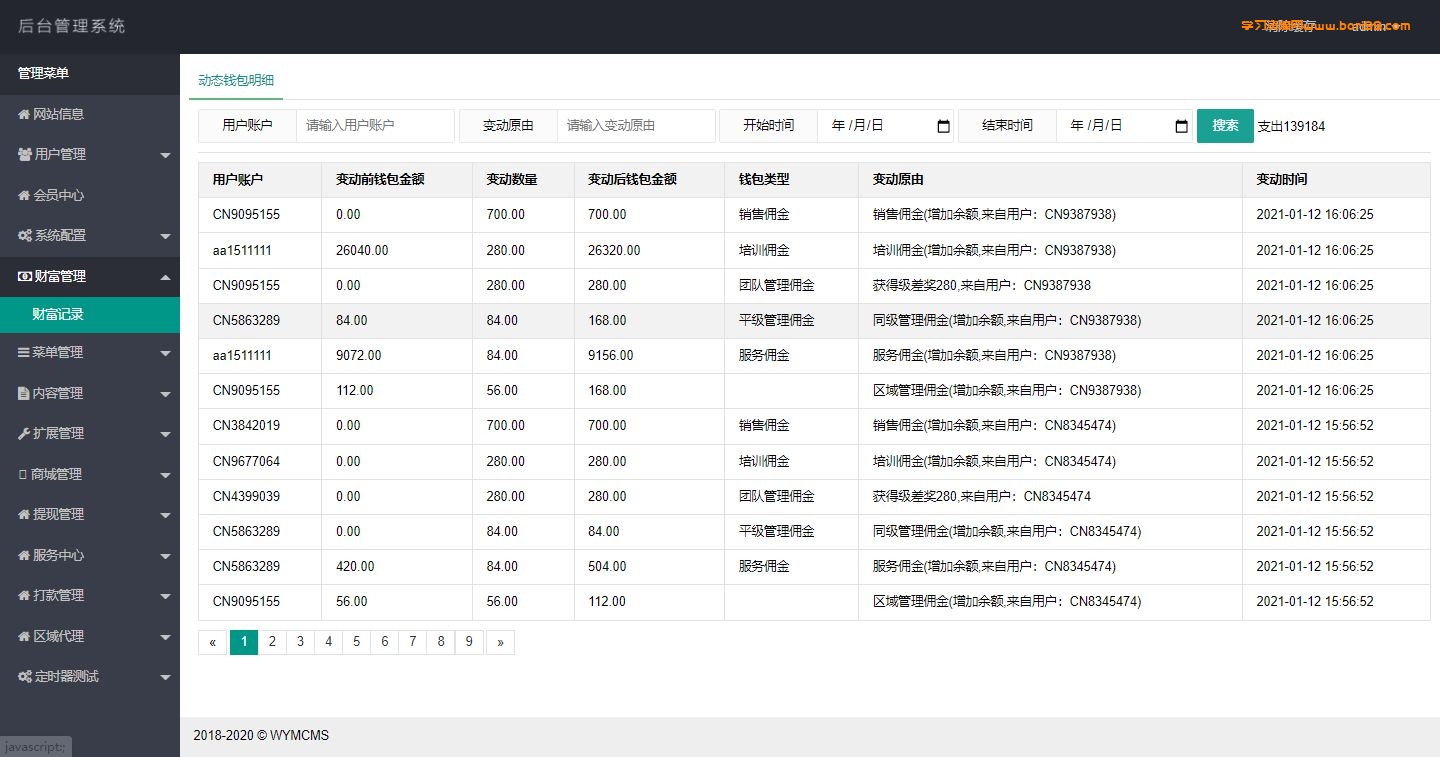1440x757 pixels.
Task: Go to page 9 of results
Action: tap(469, 642)
